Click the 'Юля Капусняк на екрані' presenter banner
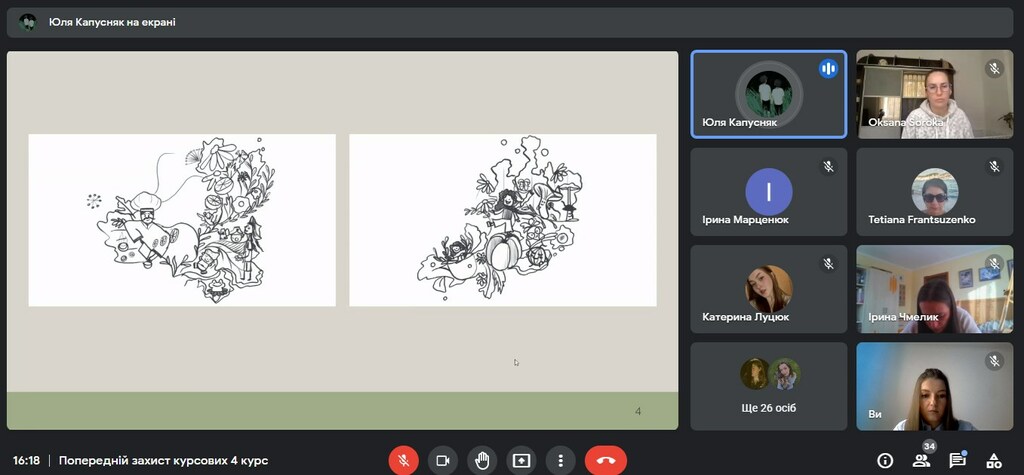The width and height of the screenshot is (1024, 475). [509, 22]
